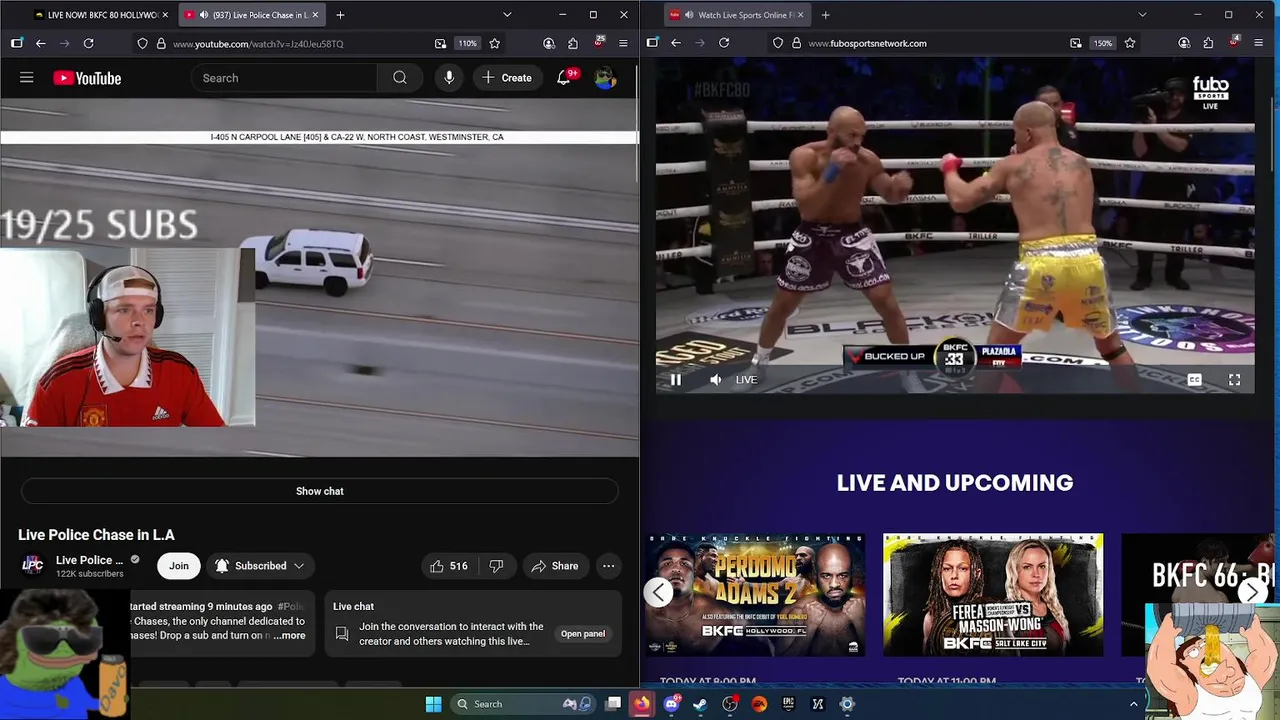Reload the fubo sports page
The image size is (1280, 720).
point(724,43)
